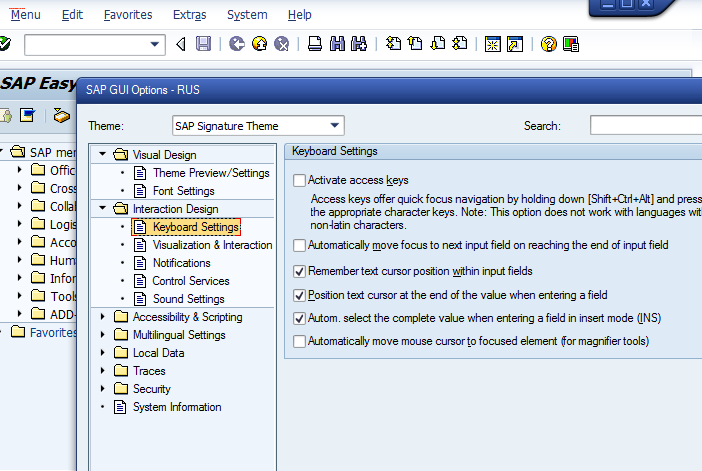Open the Theme dropdown list
Image resolution: width=702 pixels, height=471 pixels.
(x=334, y=126)
